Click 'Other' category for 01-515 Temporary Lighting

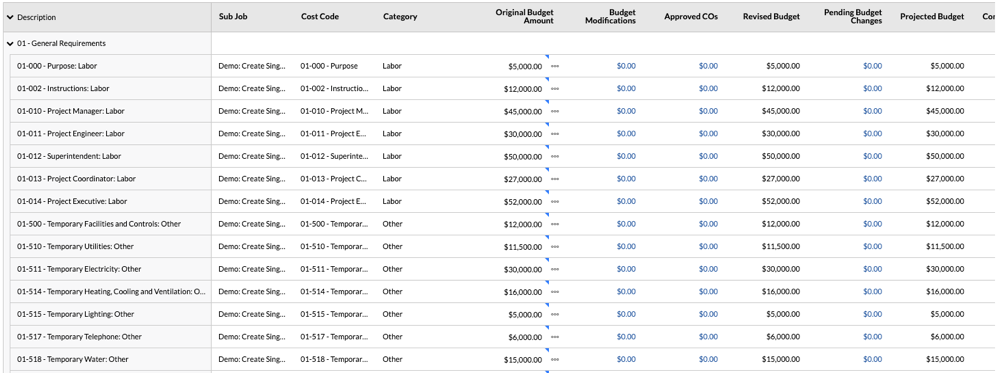pos(392,314)
